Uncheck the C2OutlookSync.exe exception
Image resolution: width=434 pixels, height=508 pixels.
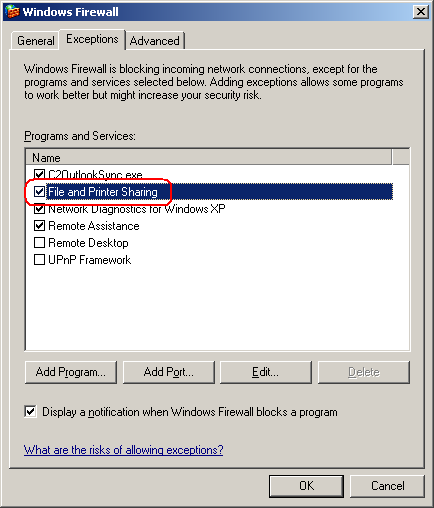click(39, 174)
